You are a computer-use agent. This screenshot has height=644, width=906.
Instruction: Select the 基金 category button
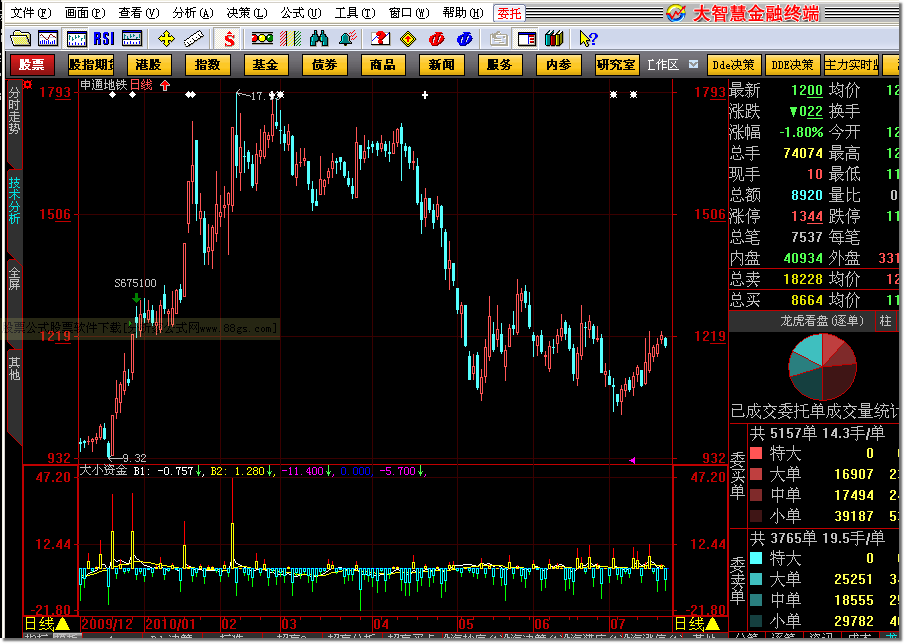click(266, 65)
